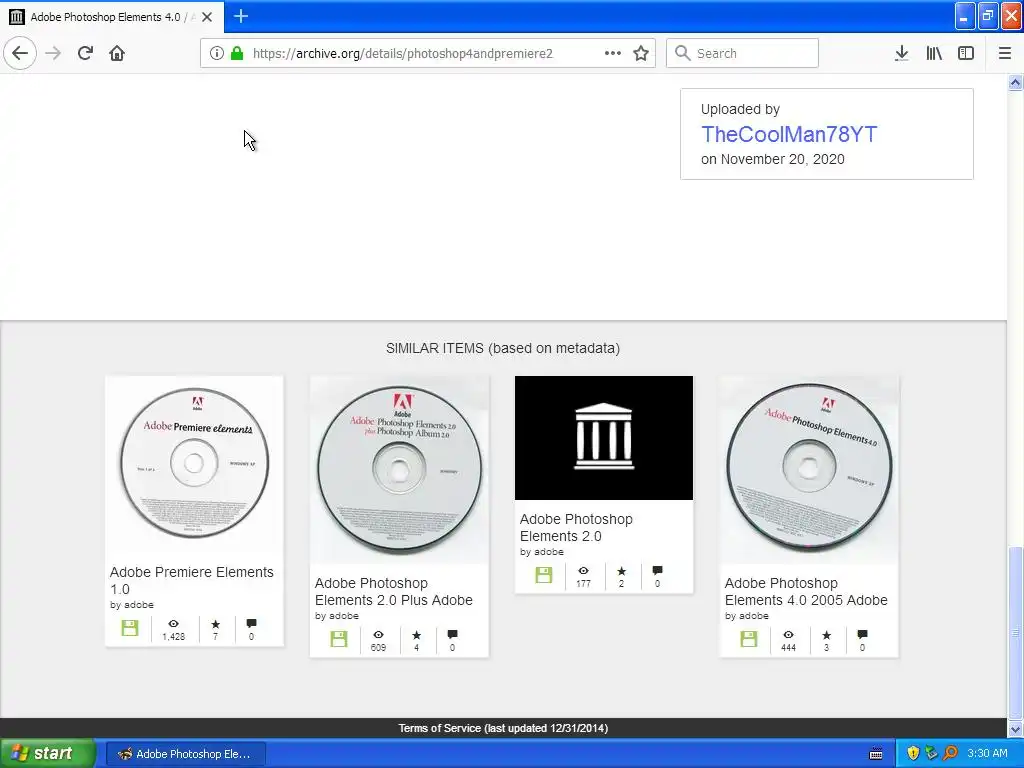
Task: Click the magnifier tray icon
Action: point(950,754)
